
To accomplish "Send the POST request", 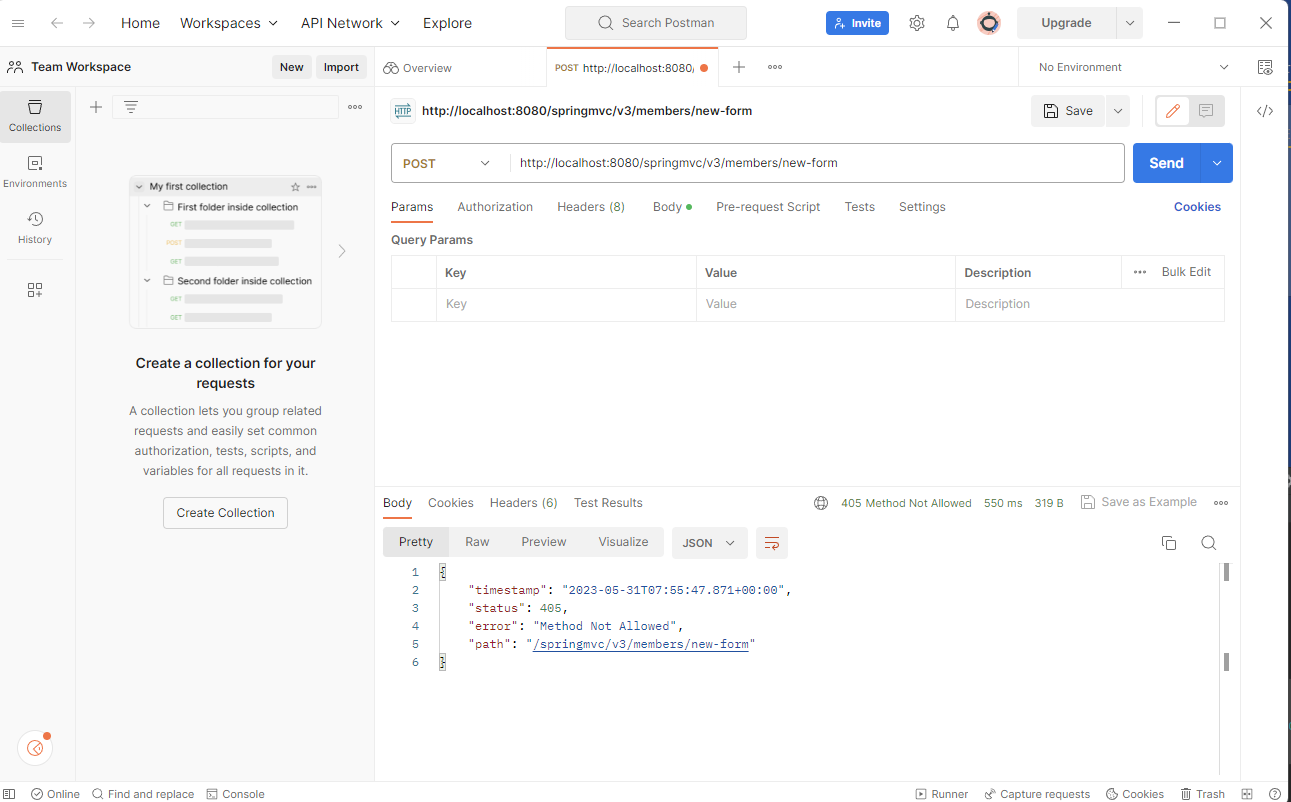I will click(1166, 163).
